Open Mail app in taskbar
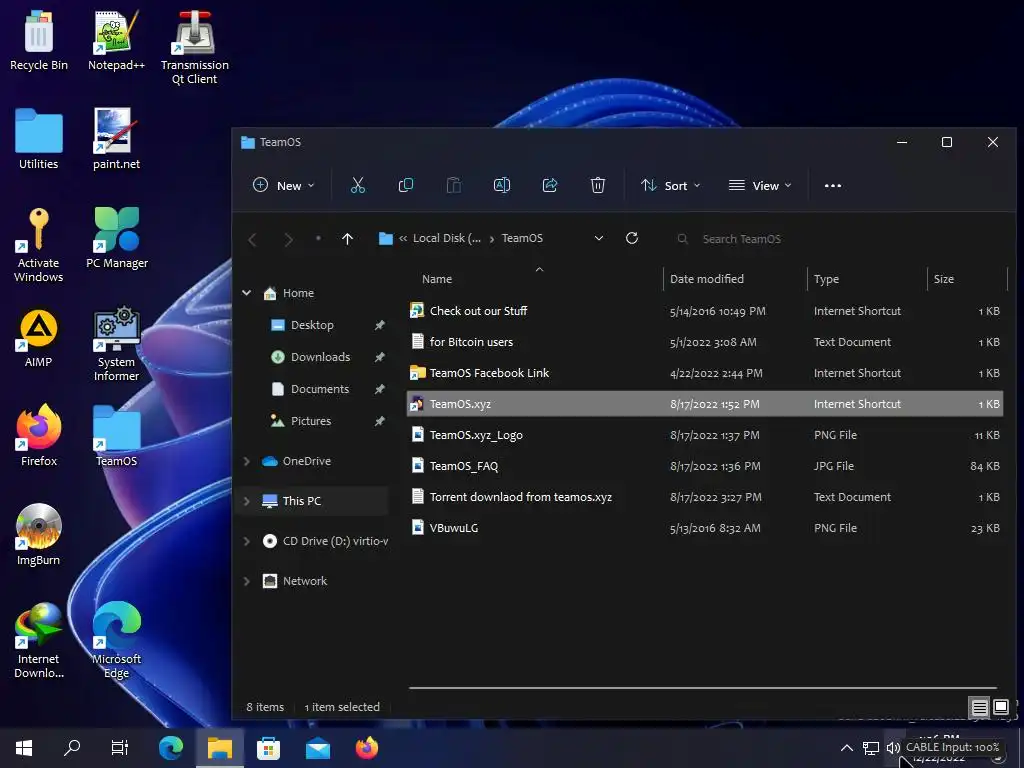The image size is (1024, 768). (x=317, y=748)
